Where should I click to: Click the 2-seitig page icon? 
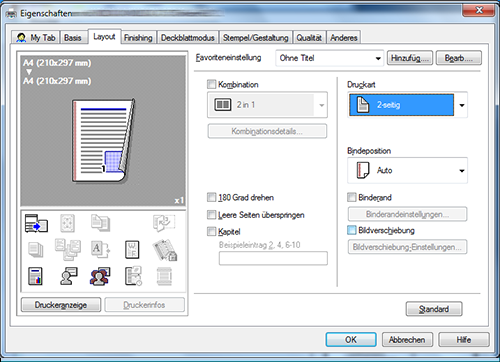coord(363,105)
